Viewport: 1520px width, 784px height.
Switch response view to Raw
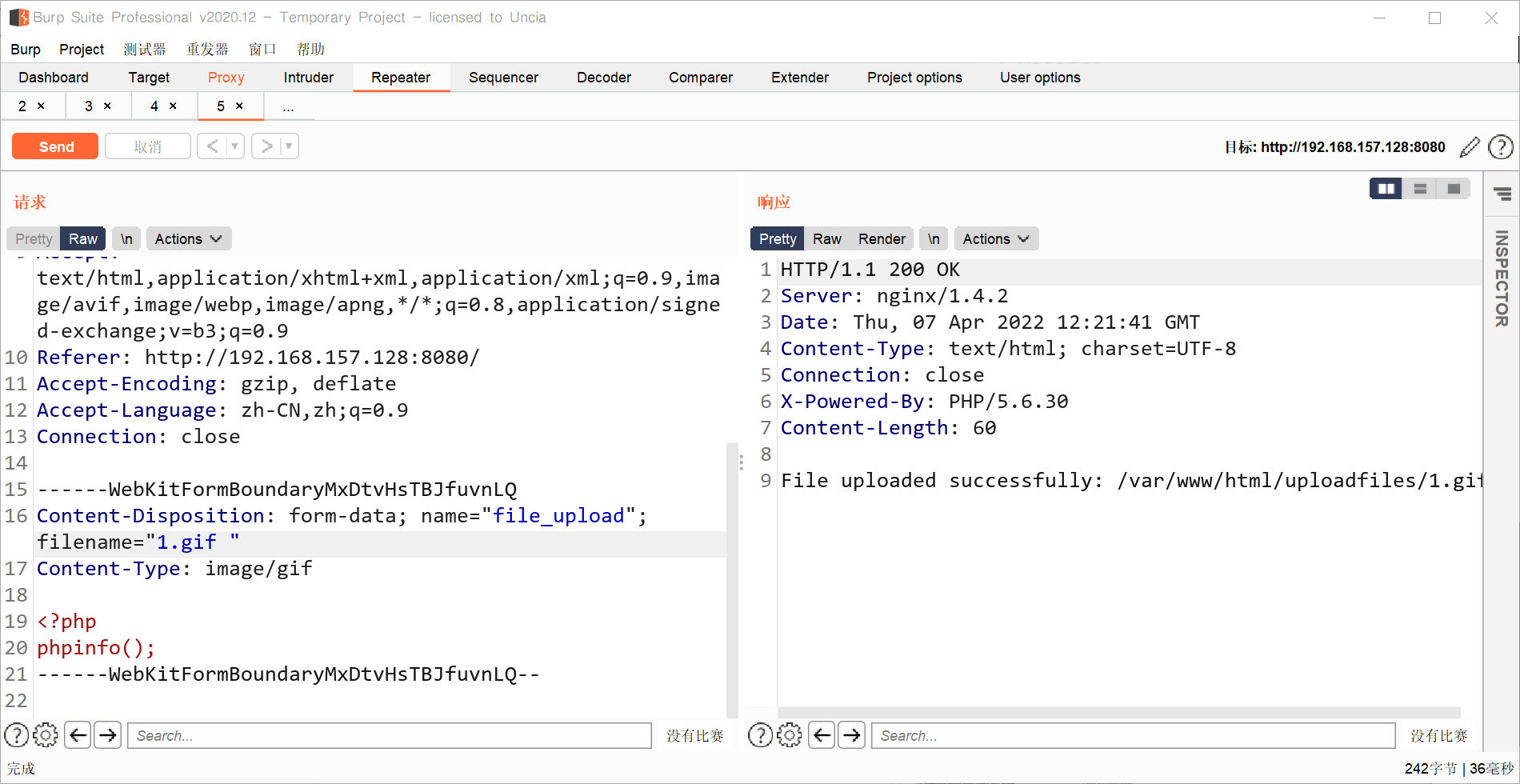point(827,238)
